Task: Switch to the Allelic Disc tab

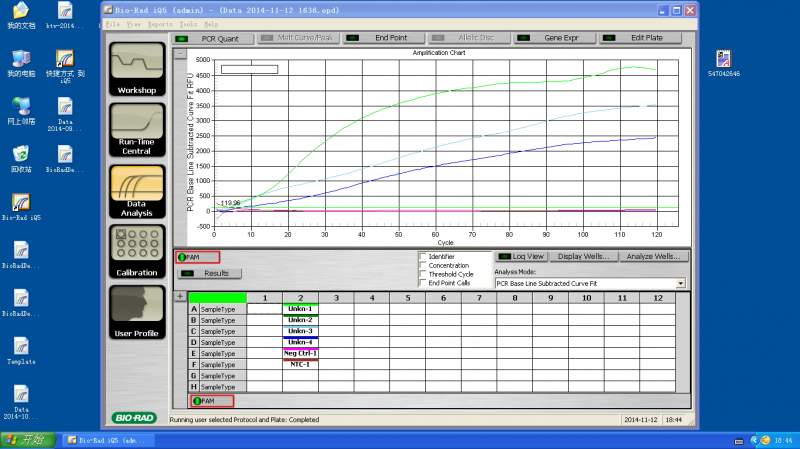Action: tap(469, 38)
